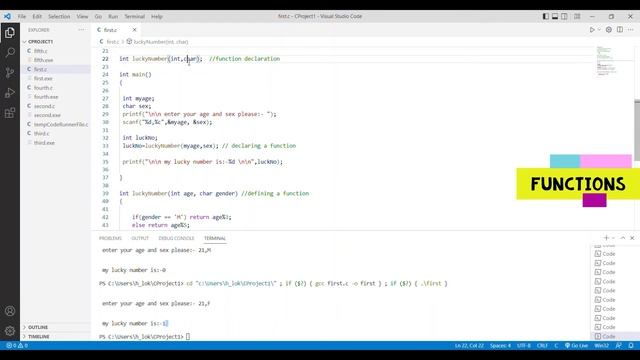640x360 pixels.
Task: Open the View menu
Action: (x=82, y=16)
